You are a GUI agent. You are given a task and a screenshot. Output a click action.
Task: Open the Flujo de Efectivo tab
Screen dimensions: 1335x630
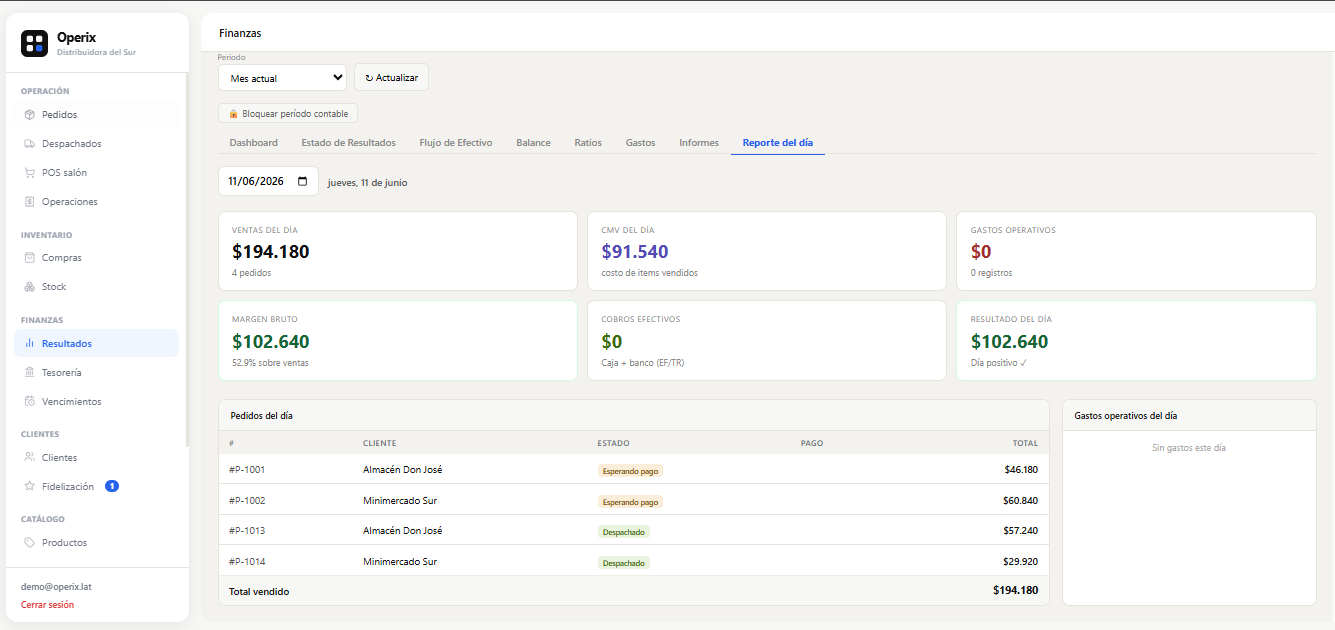456,143
